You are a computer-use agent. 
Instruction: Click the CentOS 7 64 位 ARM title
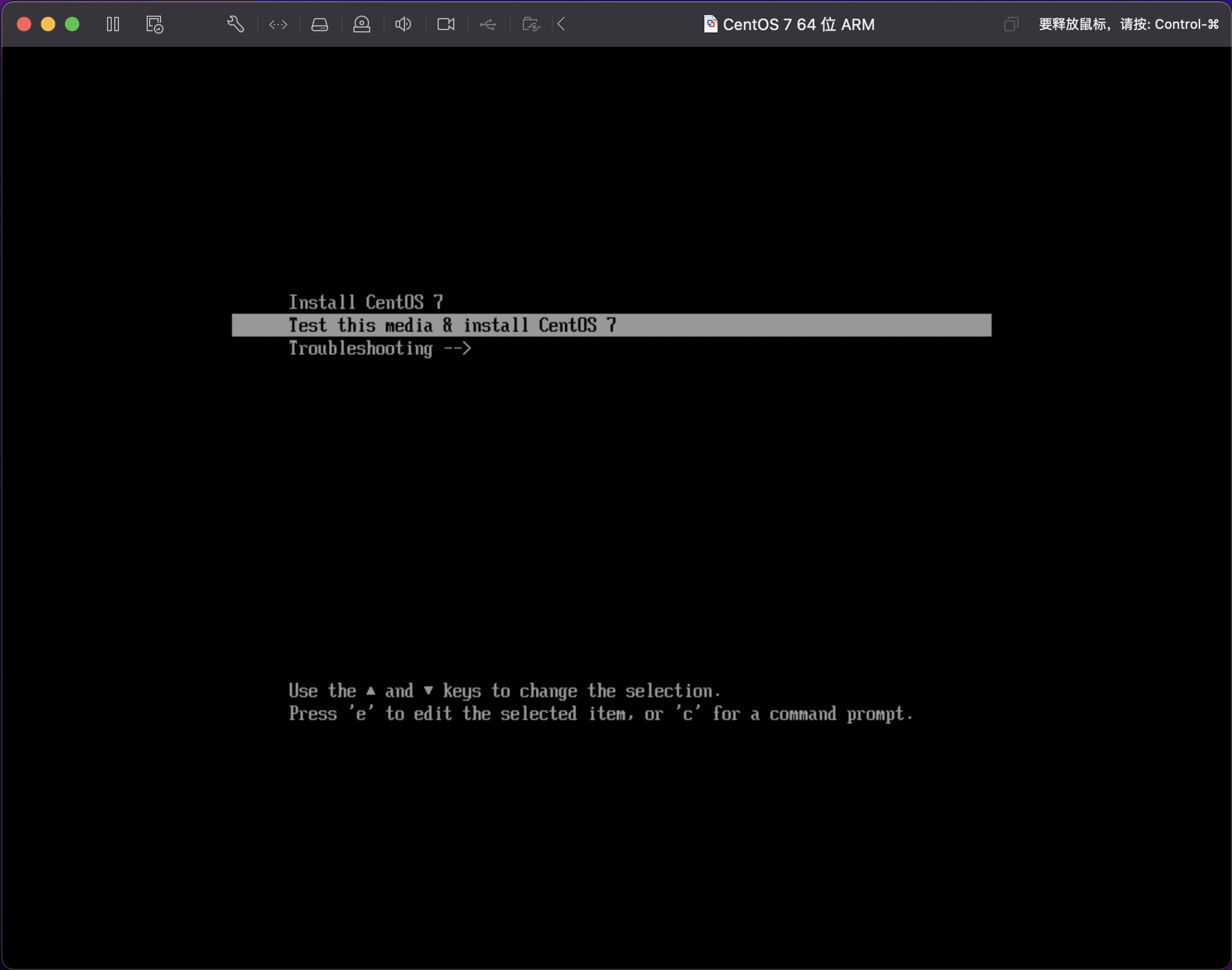798,24
